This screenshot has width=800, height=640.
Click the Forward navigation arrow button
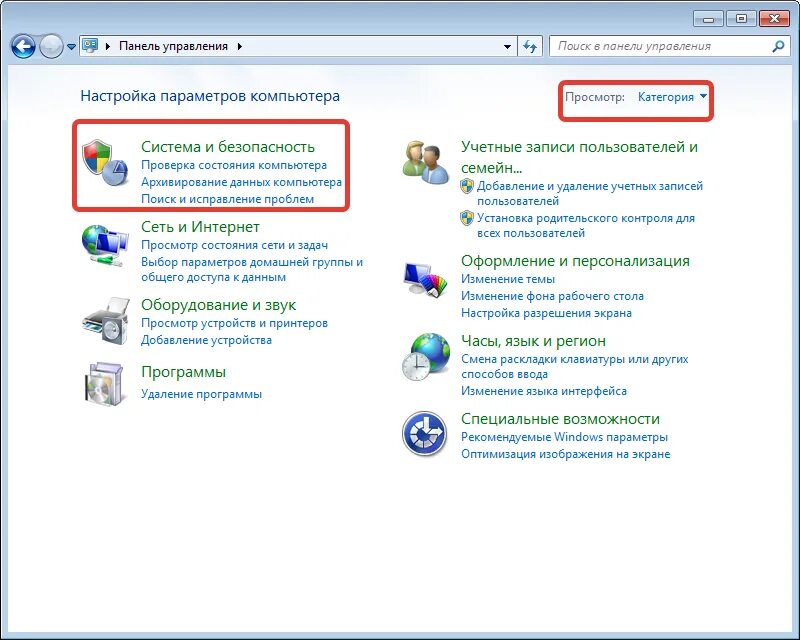pyautogui.click(x=51, y=46)
